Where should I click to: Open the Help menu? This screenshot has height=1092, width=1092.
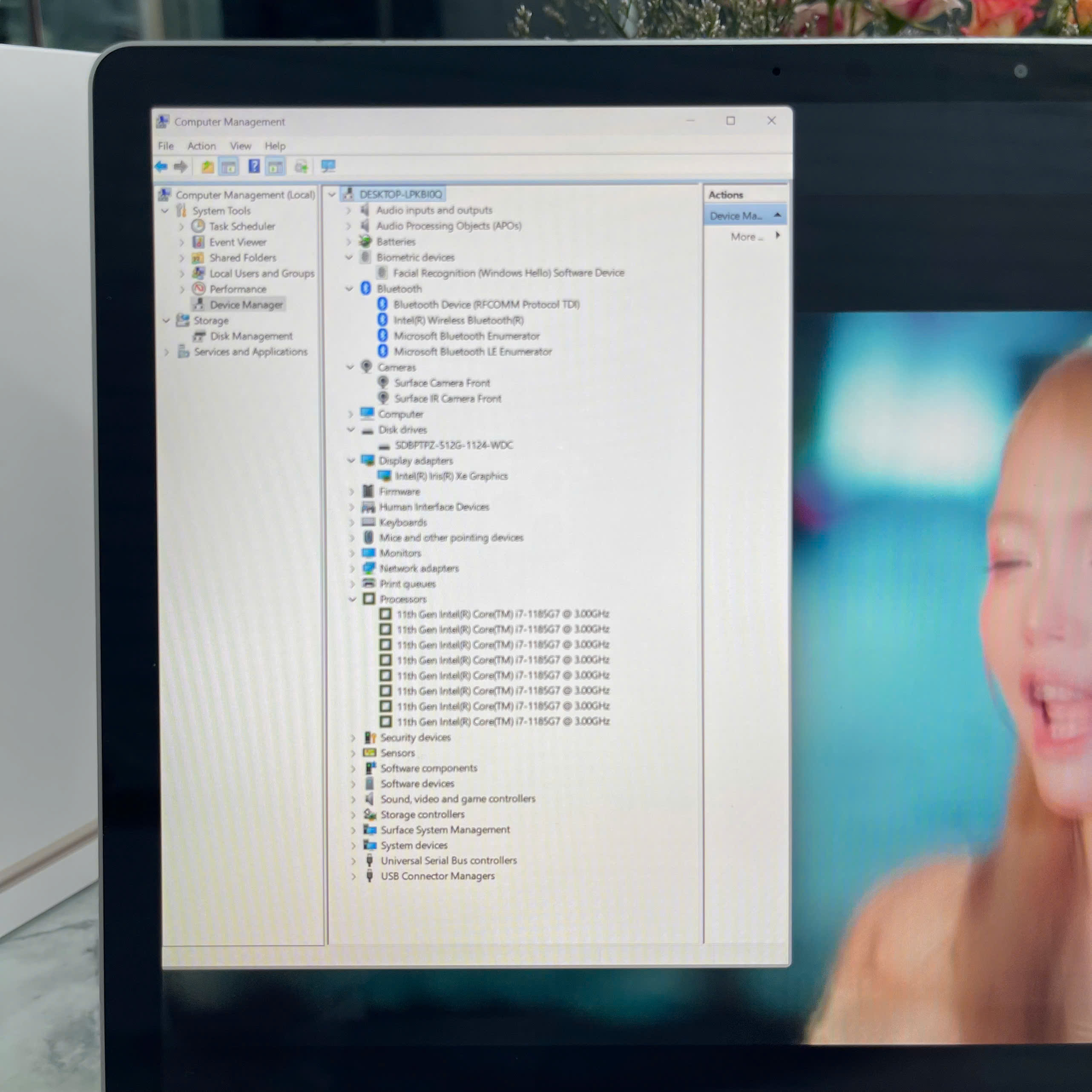tap(275, 146)
